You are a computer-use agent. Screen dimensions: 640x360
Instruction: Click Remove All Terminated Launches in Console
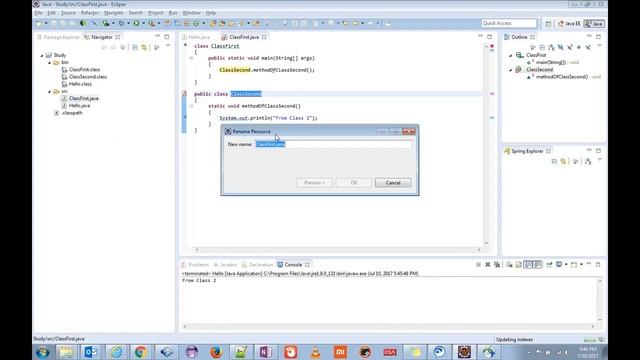(497, 264)
